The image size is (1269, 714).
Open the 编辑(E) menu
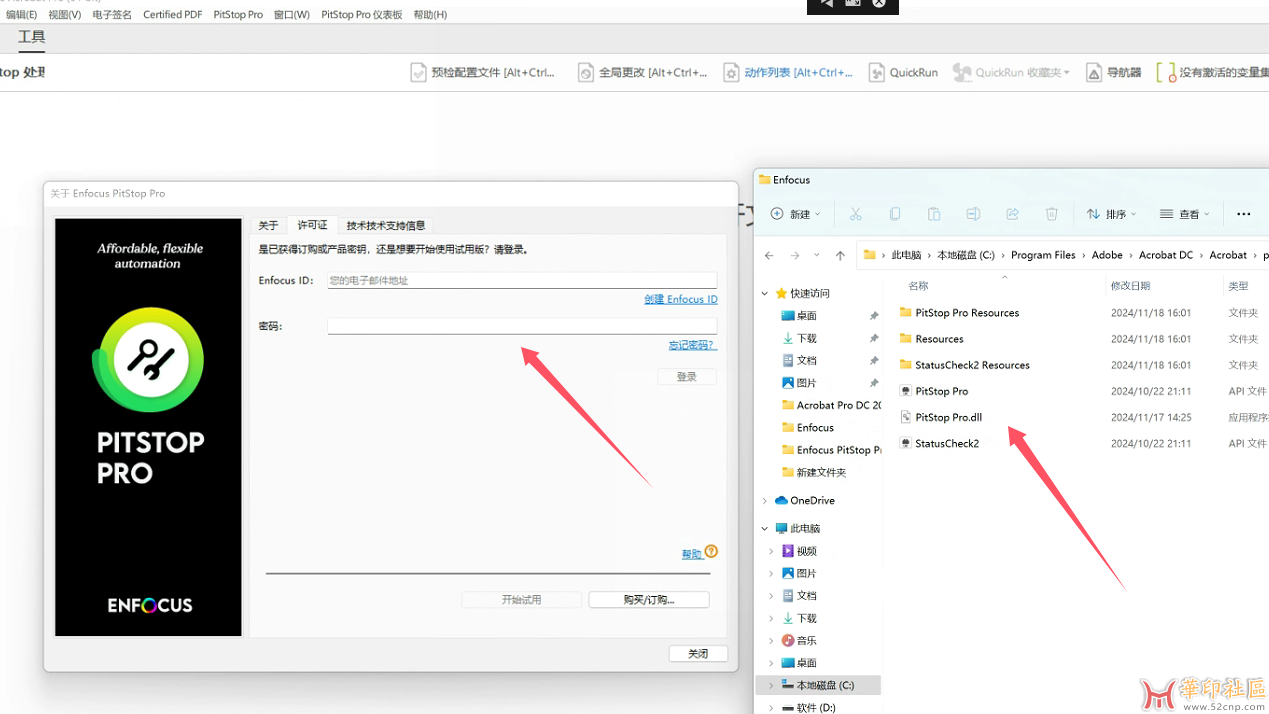click(21, 15)
